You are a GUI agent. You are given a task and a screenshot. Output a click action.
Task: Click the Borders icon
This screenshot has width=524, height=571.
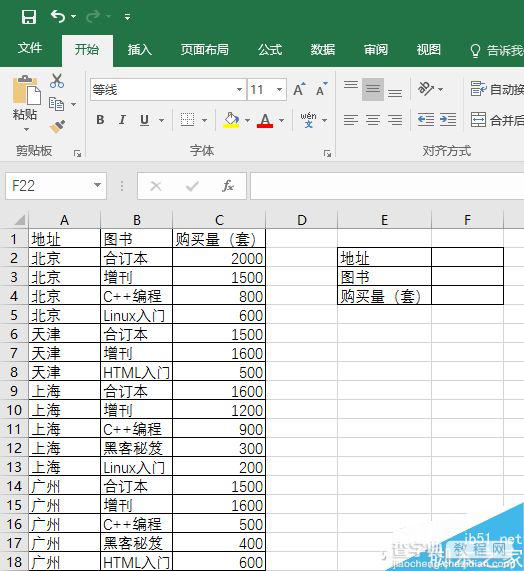point(188,120)
